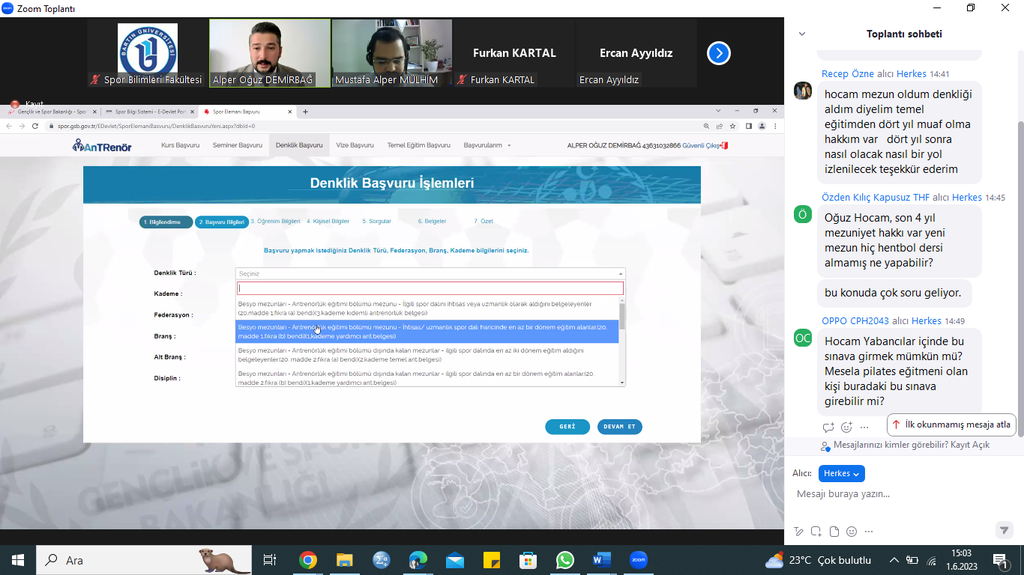Open the Kurs Başvuru menu item

(180, 145)
